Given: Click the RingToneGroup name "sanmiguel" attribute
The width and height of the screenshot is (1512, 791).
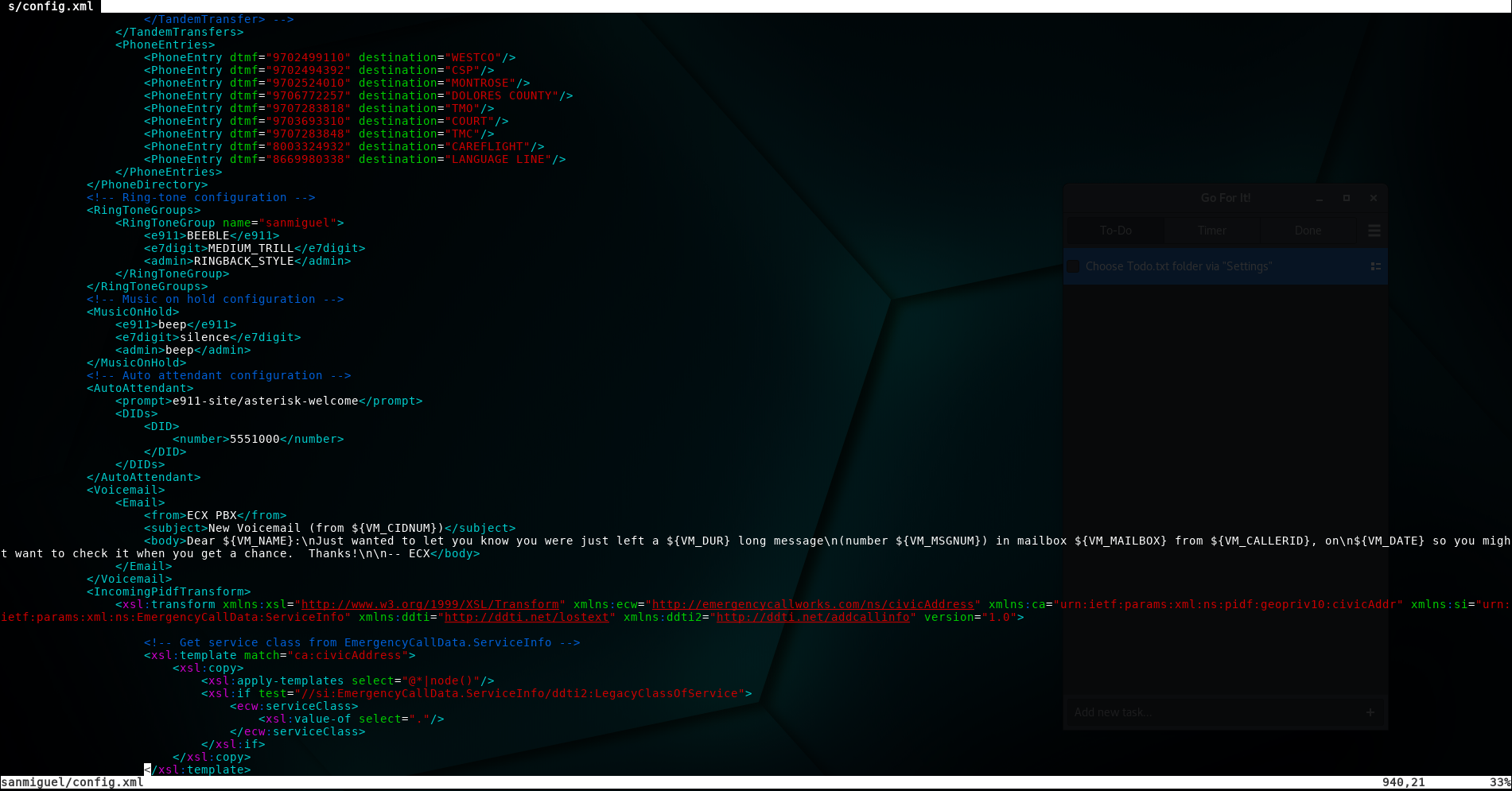Looking at the screenshot, I should click(297, 223).
